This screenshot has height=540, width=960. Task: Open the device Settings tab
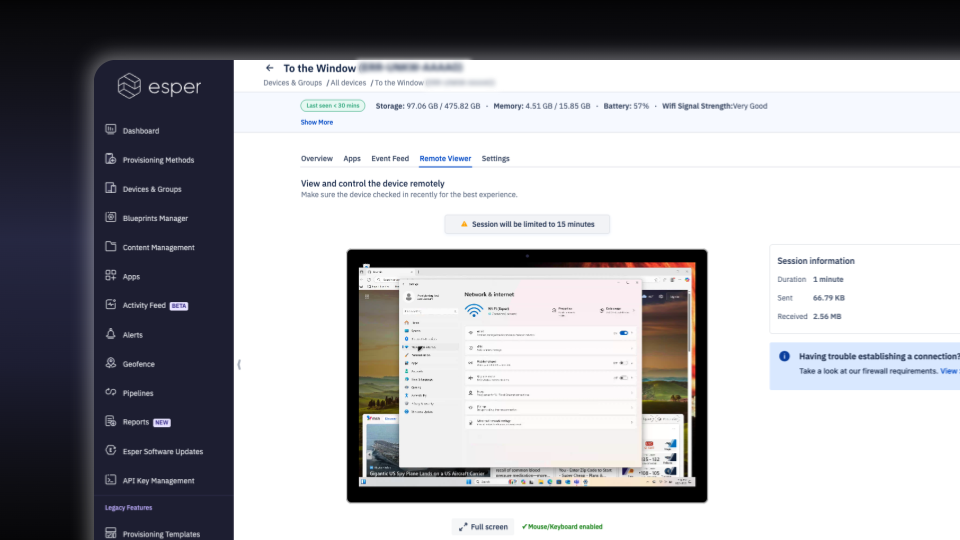coord(495,159)
